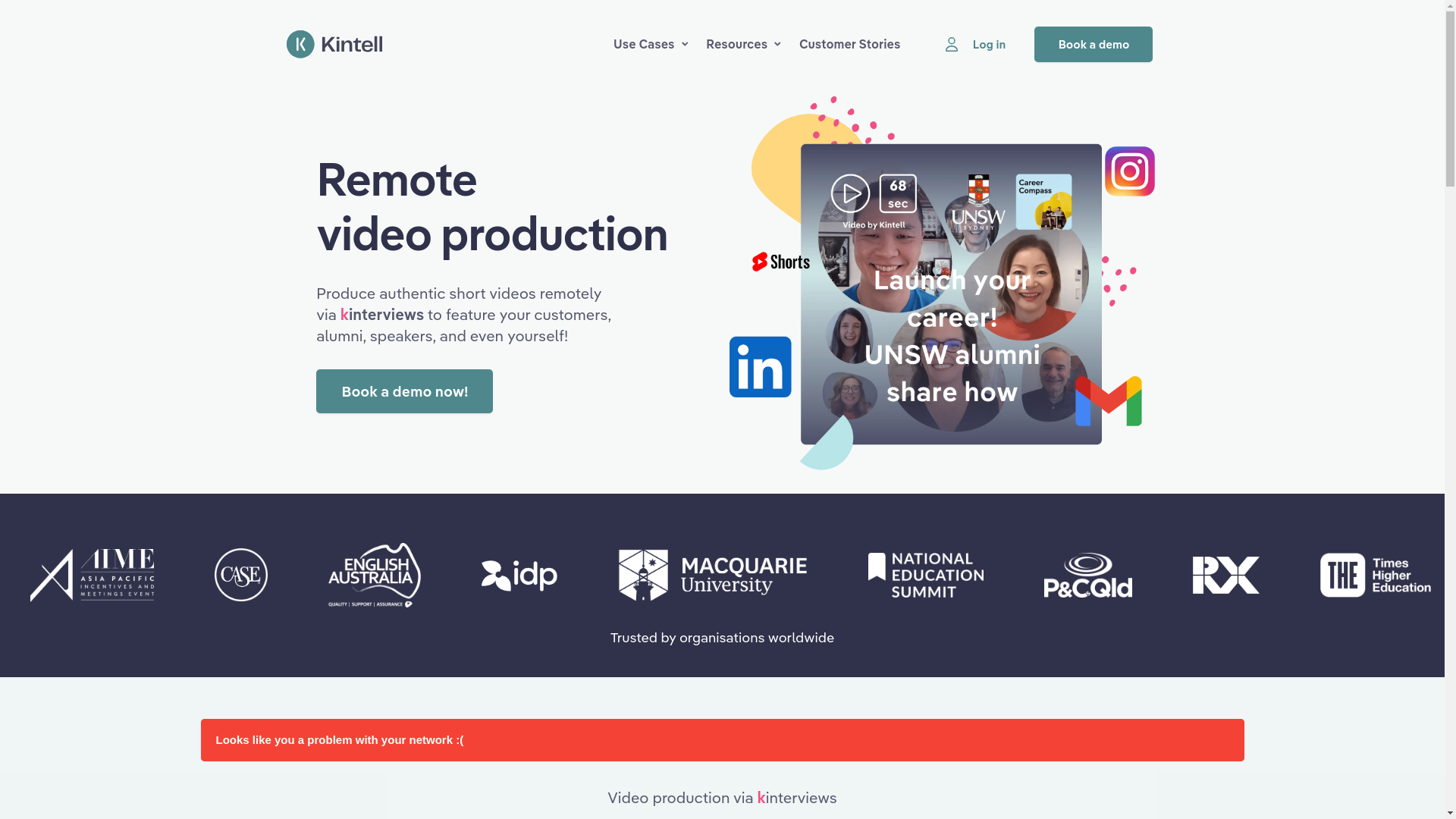Click the Gmail icon

(x=1108, y=401)
